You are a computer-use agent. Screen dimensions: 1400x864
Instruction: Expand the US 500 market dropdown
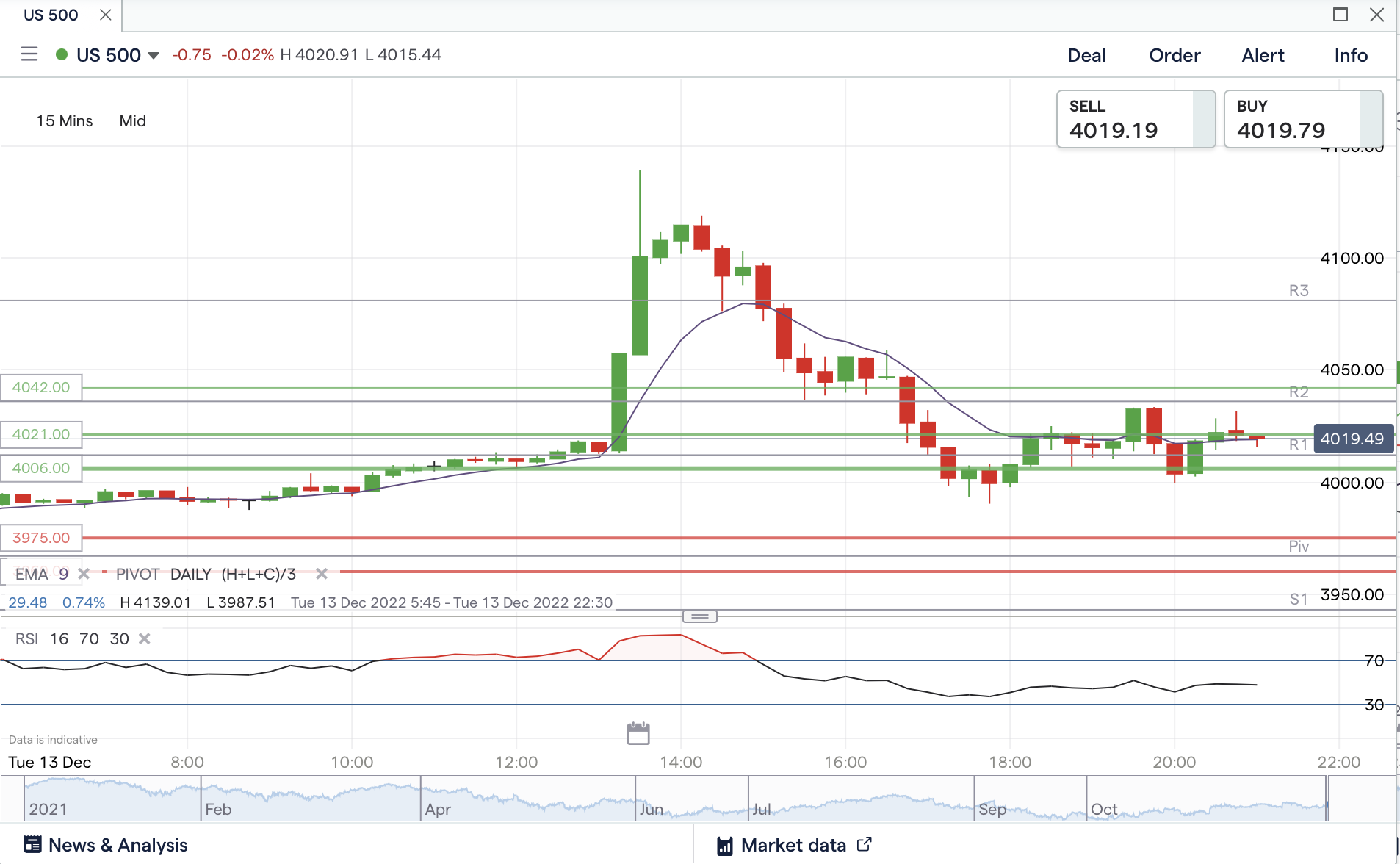[x=154, y=55]
